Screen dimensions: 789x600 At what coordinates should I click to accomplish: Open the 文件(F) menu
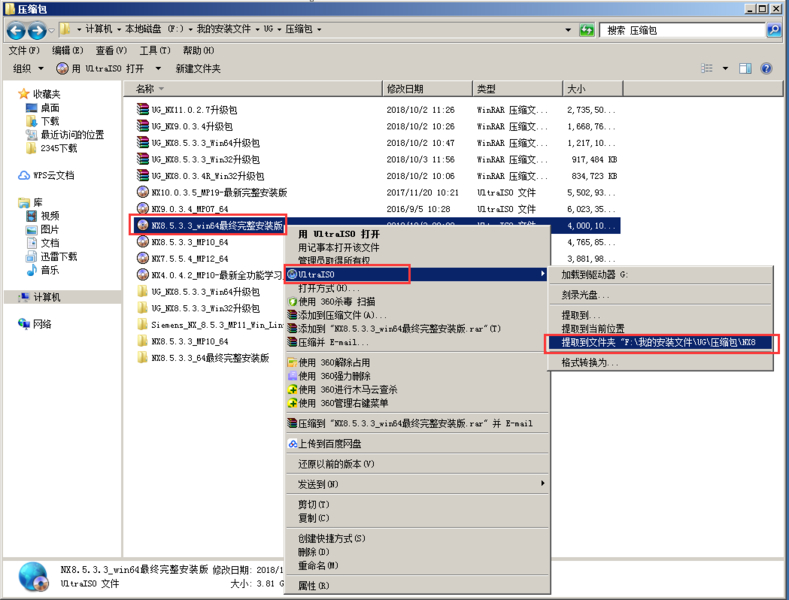click(24, 50)
